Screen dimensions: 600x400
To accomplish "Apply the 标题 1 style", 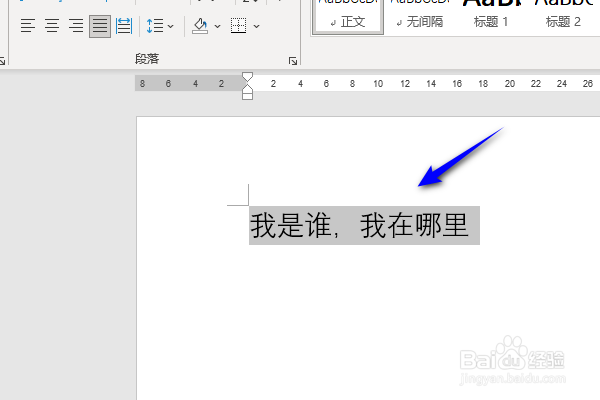I will (x=491, y=17).
